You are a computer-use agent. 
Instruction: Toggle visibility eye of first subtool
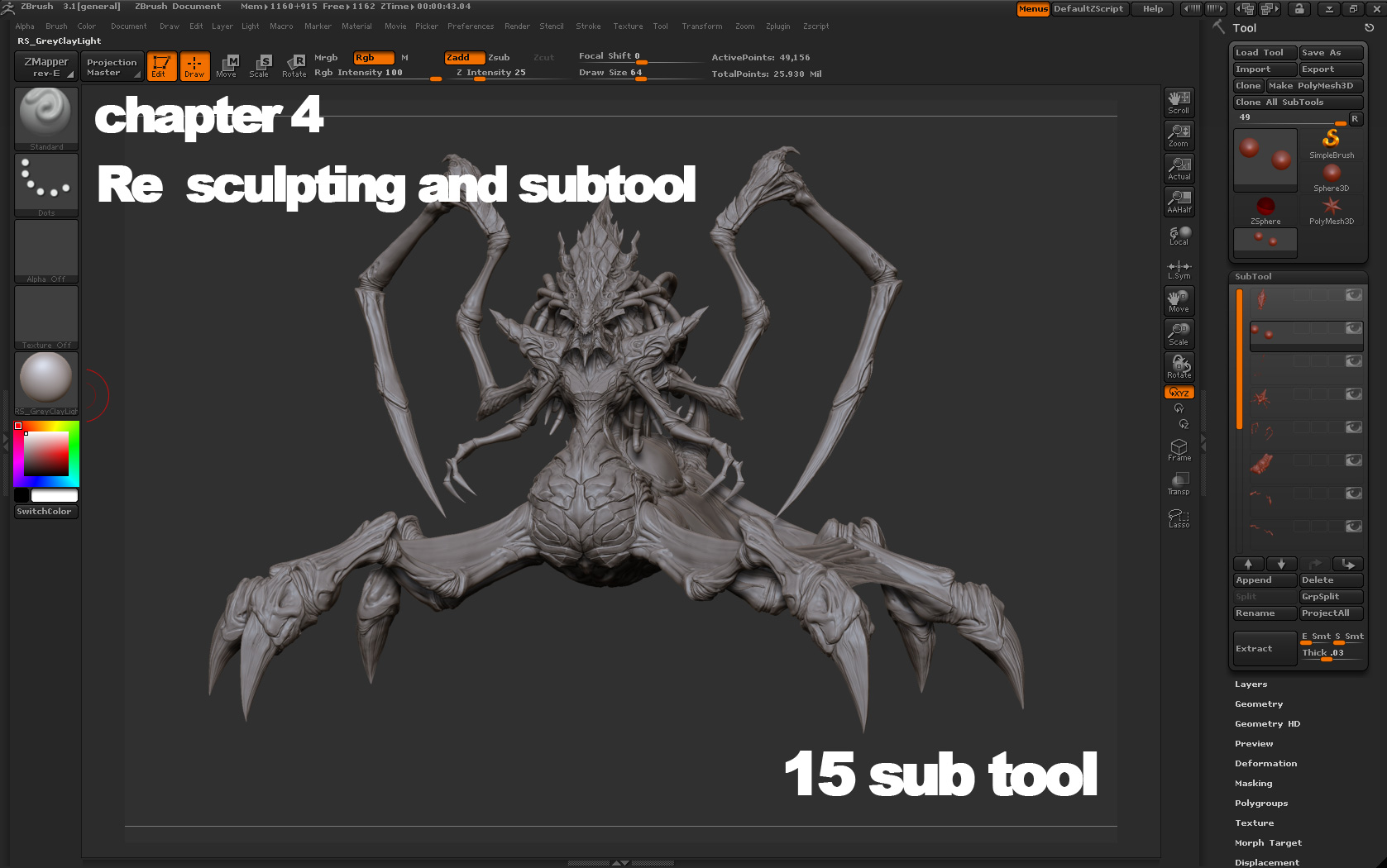tap(1353, 295)
